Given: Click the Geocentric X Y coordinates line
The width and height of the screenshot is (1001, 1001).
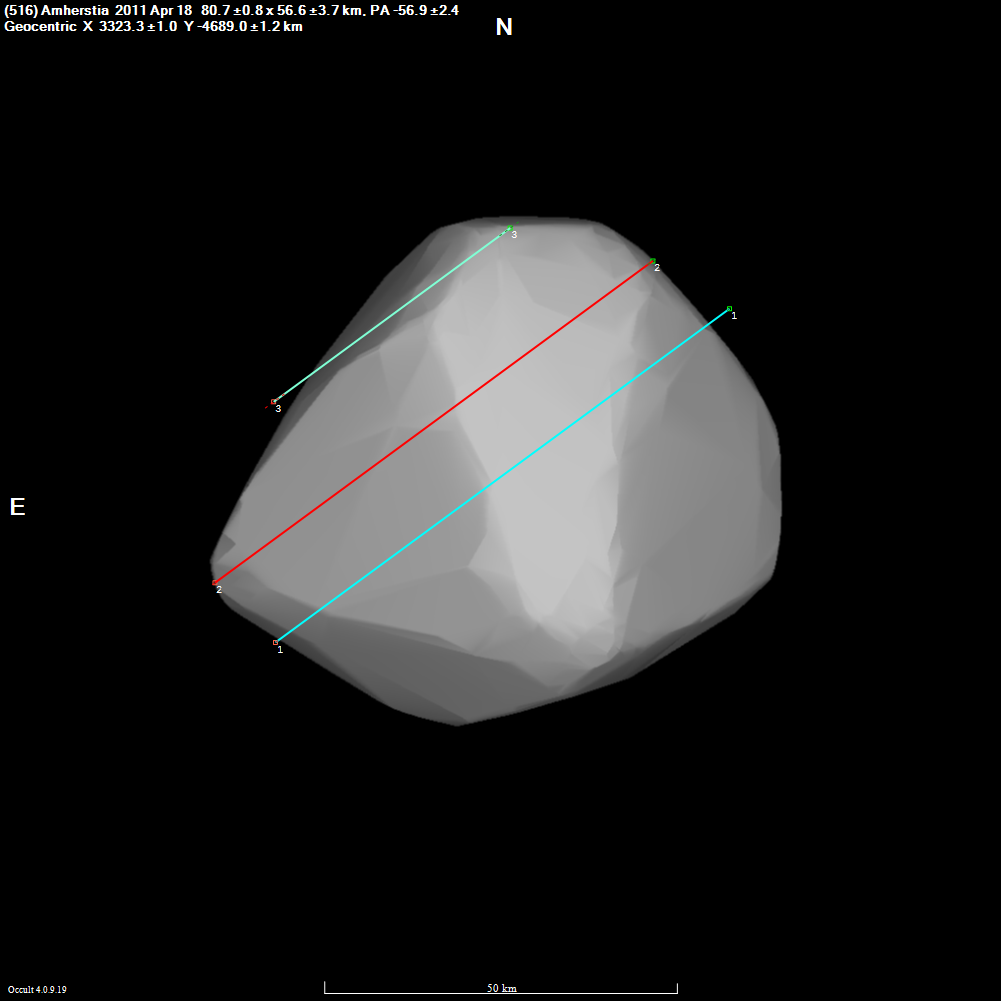Looking at the screenshot, I should pos(153,27).
